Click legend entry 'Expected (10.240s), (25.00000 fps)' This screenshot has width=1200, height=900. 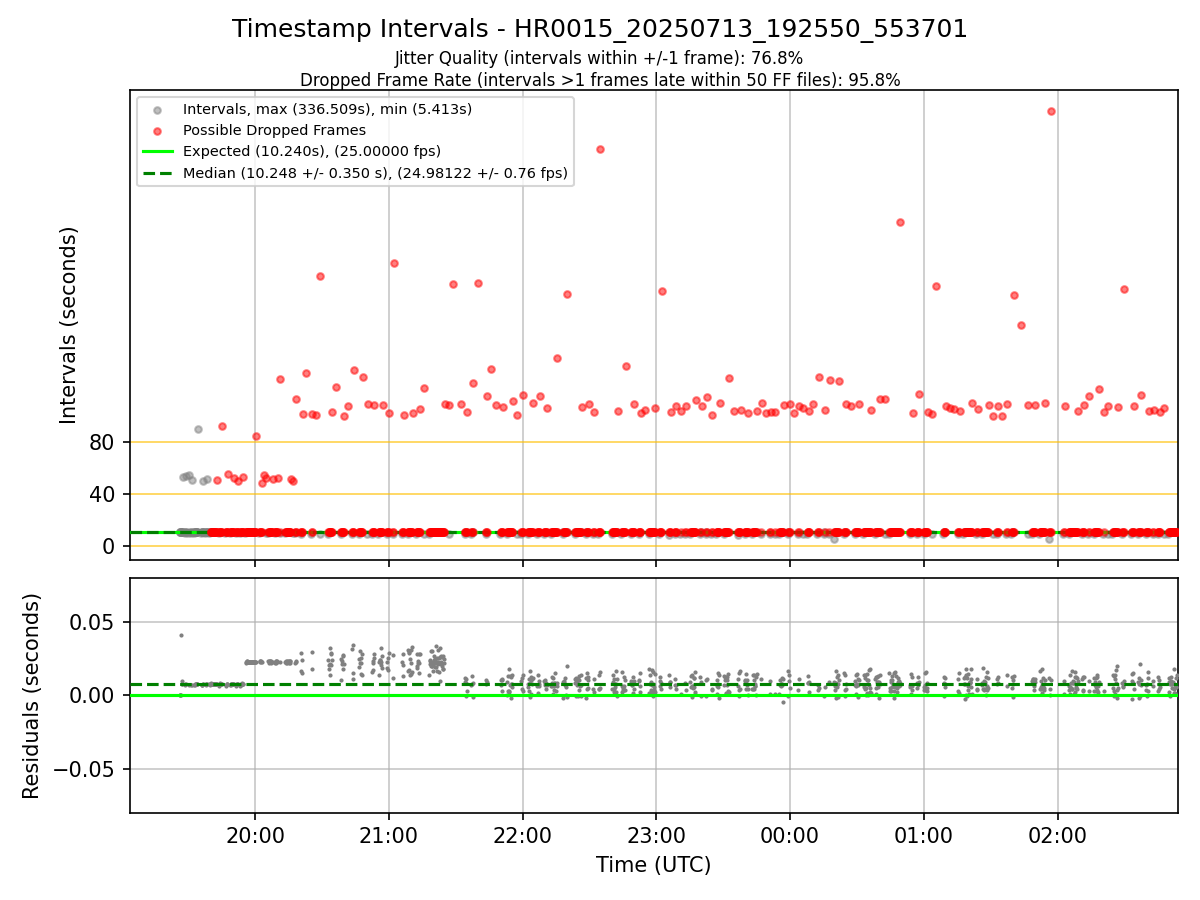coord(312,151)
